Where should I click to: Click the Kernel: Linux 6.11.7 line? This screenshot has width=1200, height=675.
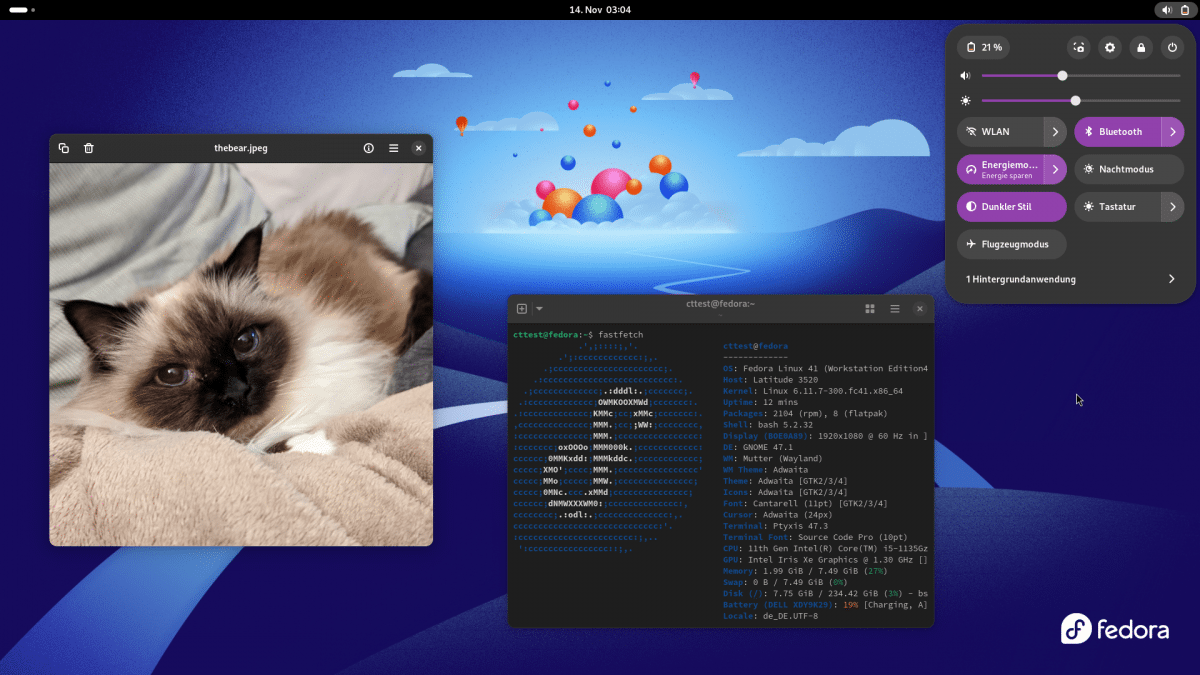click(813, 391)
